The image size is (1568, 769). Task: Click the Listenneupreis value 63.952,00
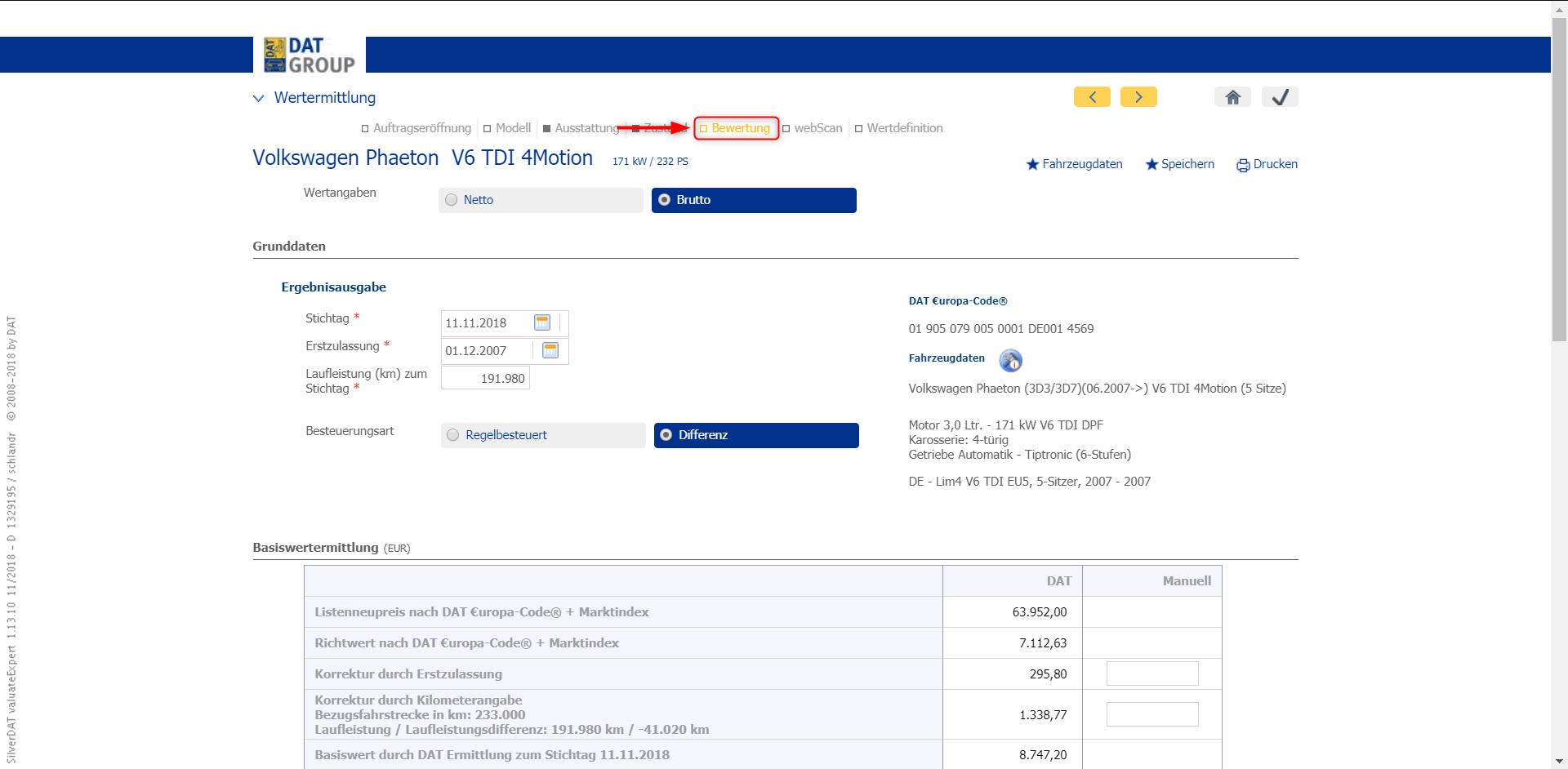point(1040,612)
